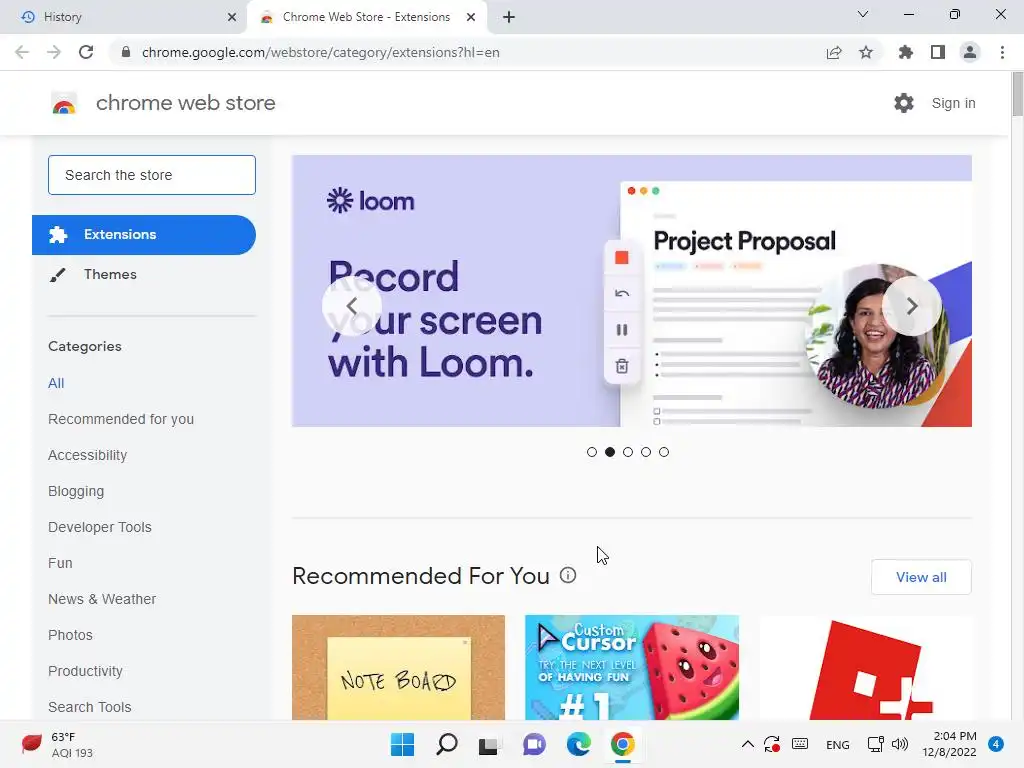Viewport: 1024px width, 768px height.
Task: Open Task View on taskbar
Action: click(488, 744)
